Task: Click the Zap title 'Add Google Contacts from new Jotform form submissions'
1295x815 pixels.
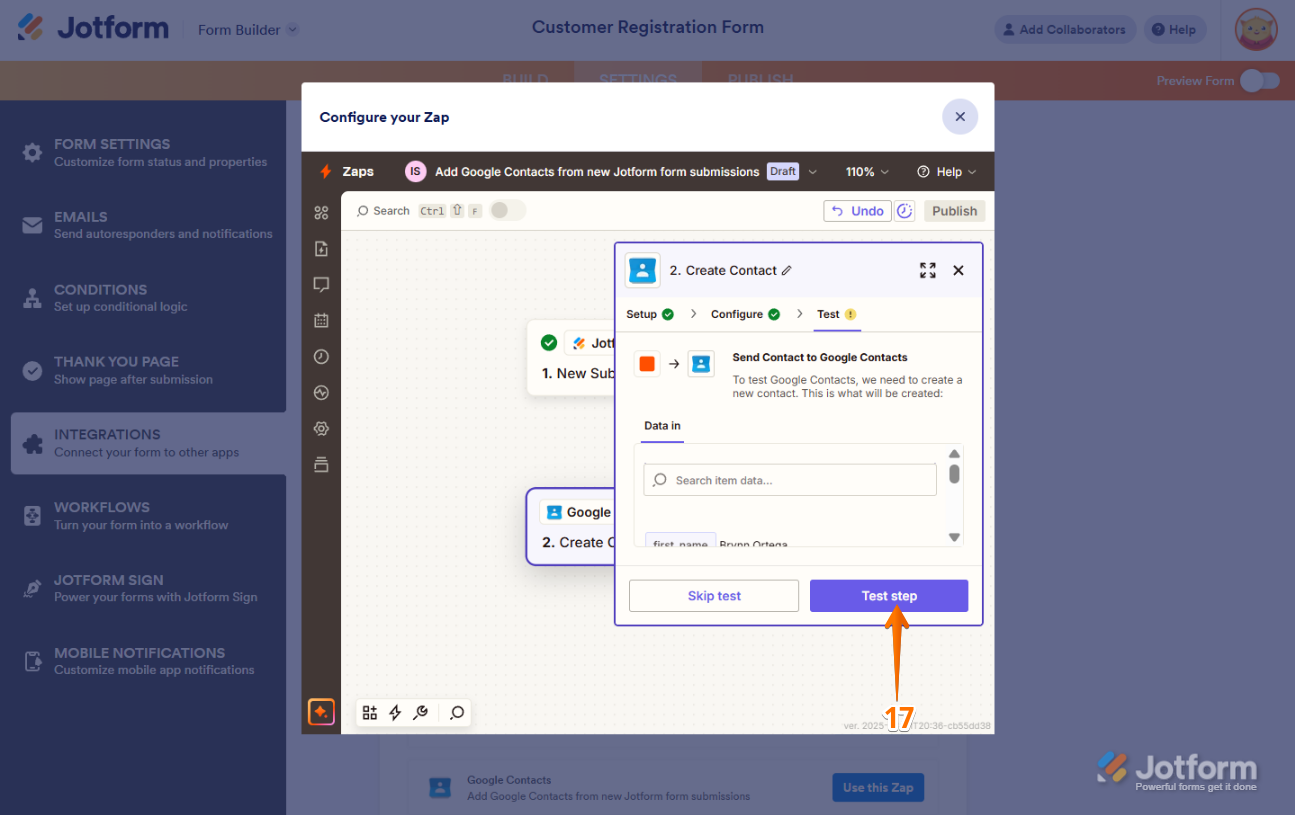Action: click(597, 172)
